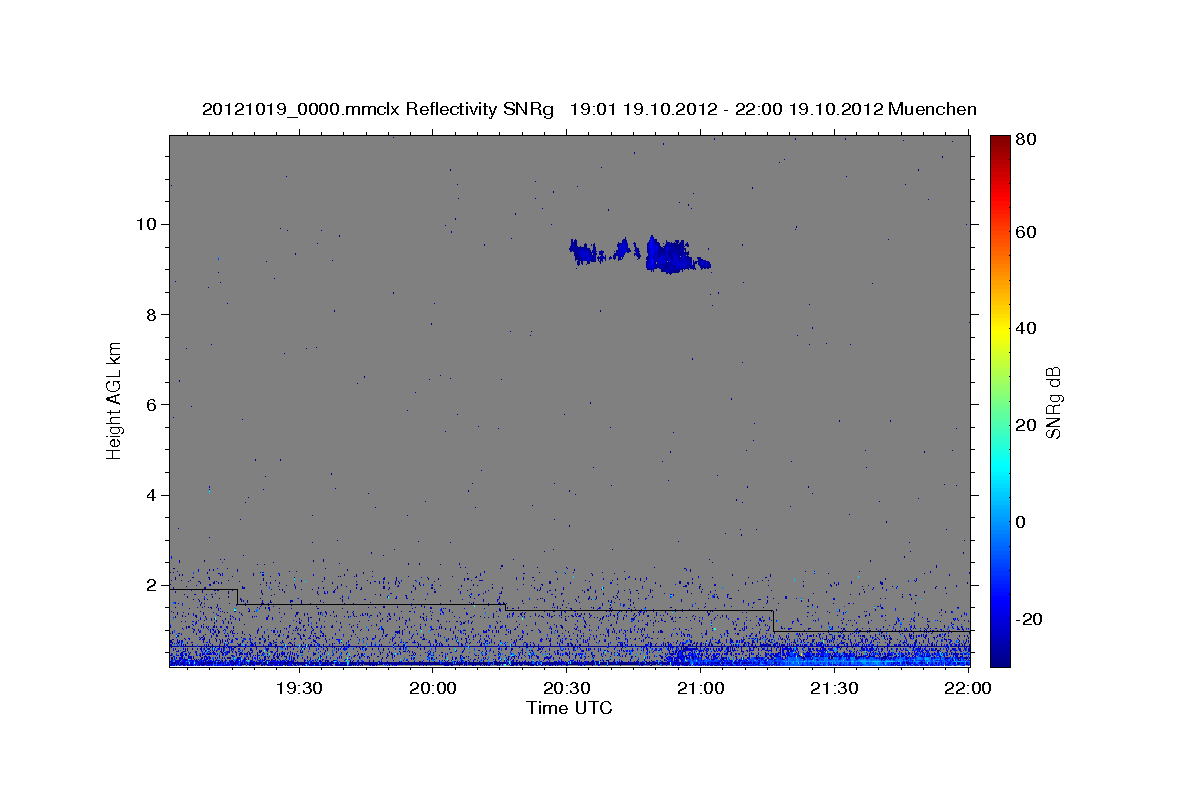Select the 19:30 time tick label
Viewport: 1200px width, 800px height.
[298, 689]
